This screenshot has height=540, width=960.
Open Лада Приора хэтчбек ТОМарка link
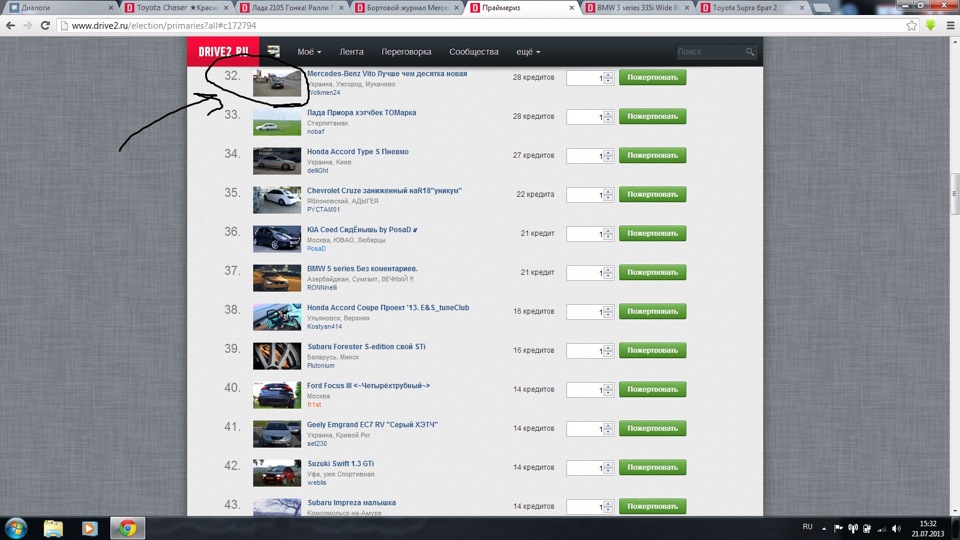click(361, 113)
